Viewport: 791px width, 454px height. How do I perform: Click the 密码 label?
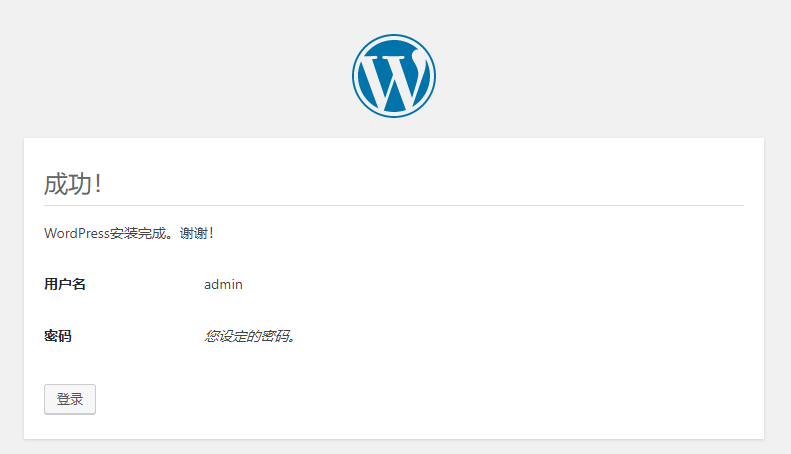(58, 336)
